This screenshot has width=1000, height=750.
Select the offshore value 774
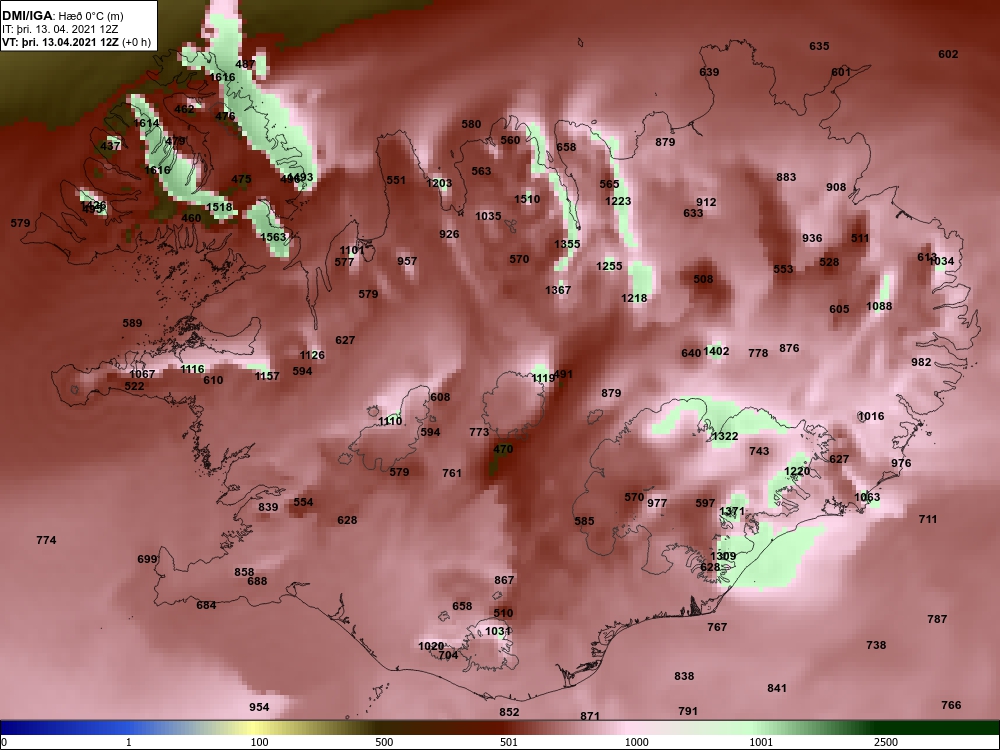coord(47,540)
